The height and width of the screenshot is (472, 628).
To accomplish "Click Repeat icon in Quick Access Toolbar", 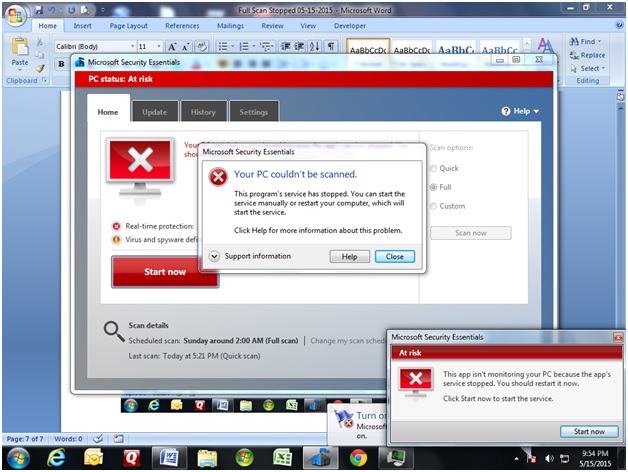I will click(72, 10).
